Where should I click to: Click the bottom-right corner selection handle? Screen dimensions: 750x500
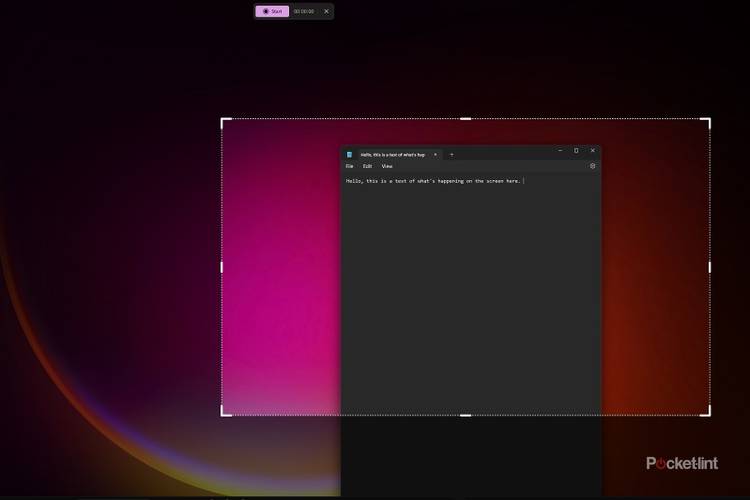tap(709, 414)
